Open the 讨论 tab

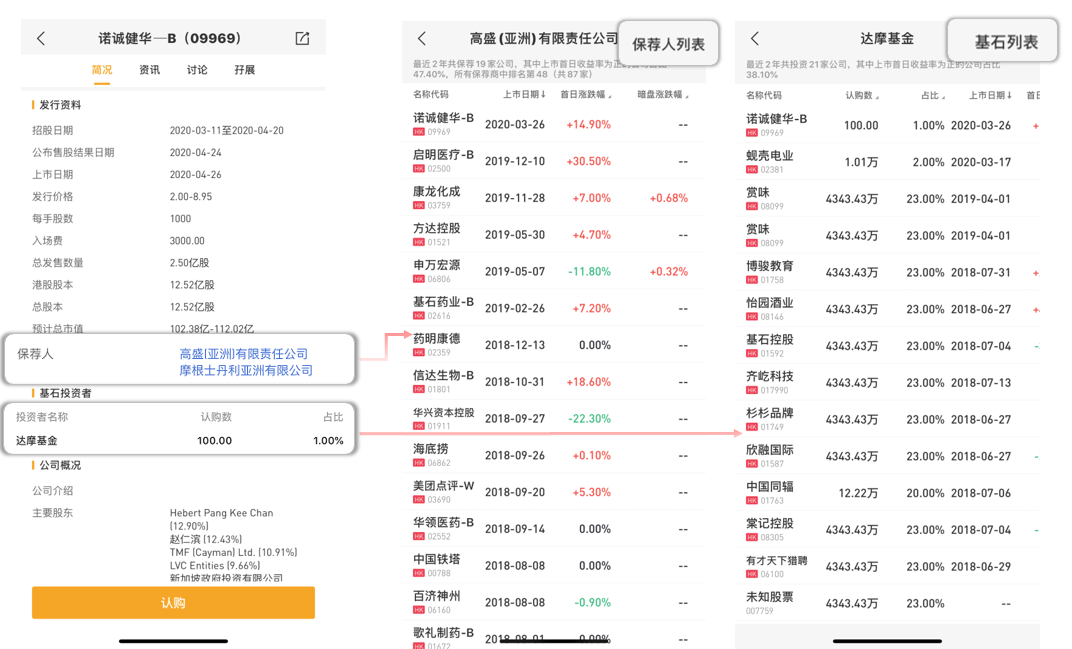pos(197,70)
